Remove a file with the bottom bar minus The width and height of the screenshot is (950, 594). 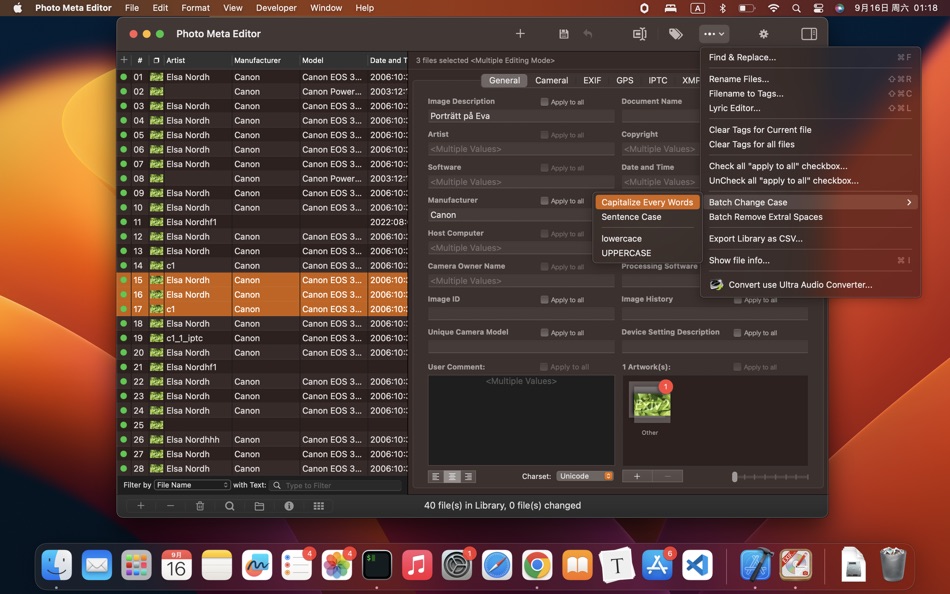point(170,506)
